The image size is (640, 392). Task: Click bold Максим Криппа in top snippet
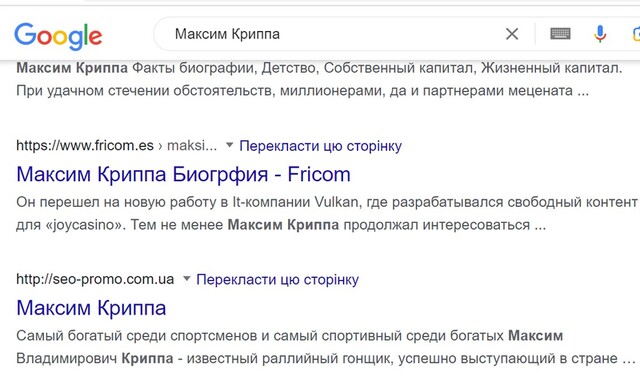coord(72,68)
